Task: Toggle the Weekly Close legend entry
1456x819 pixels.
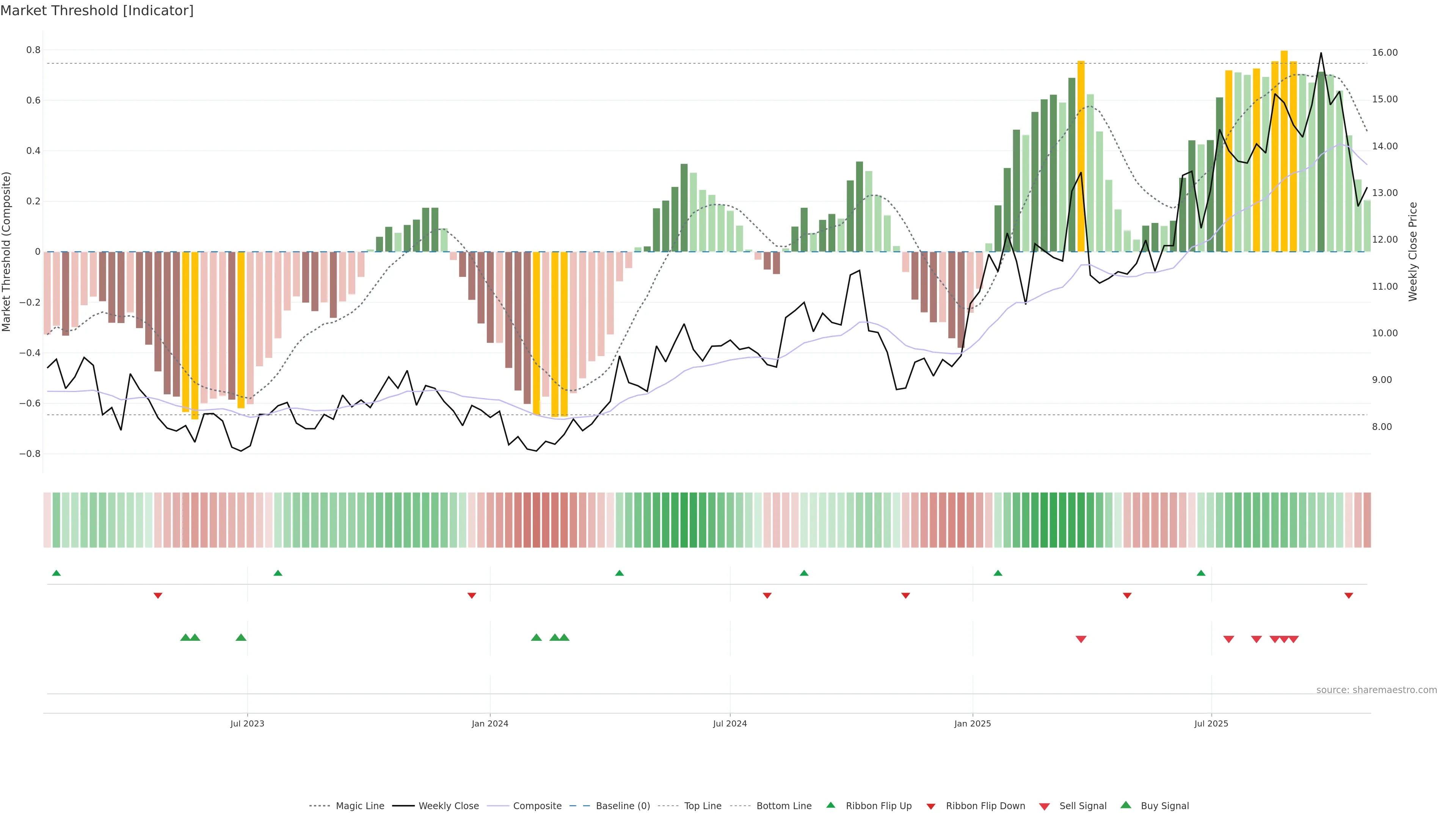Action: (x=448, y=806)
